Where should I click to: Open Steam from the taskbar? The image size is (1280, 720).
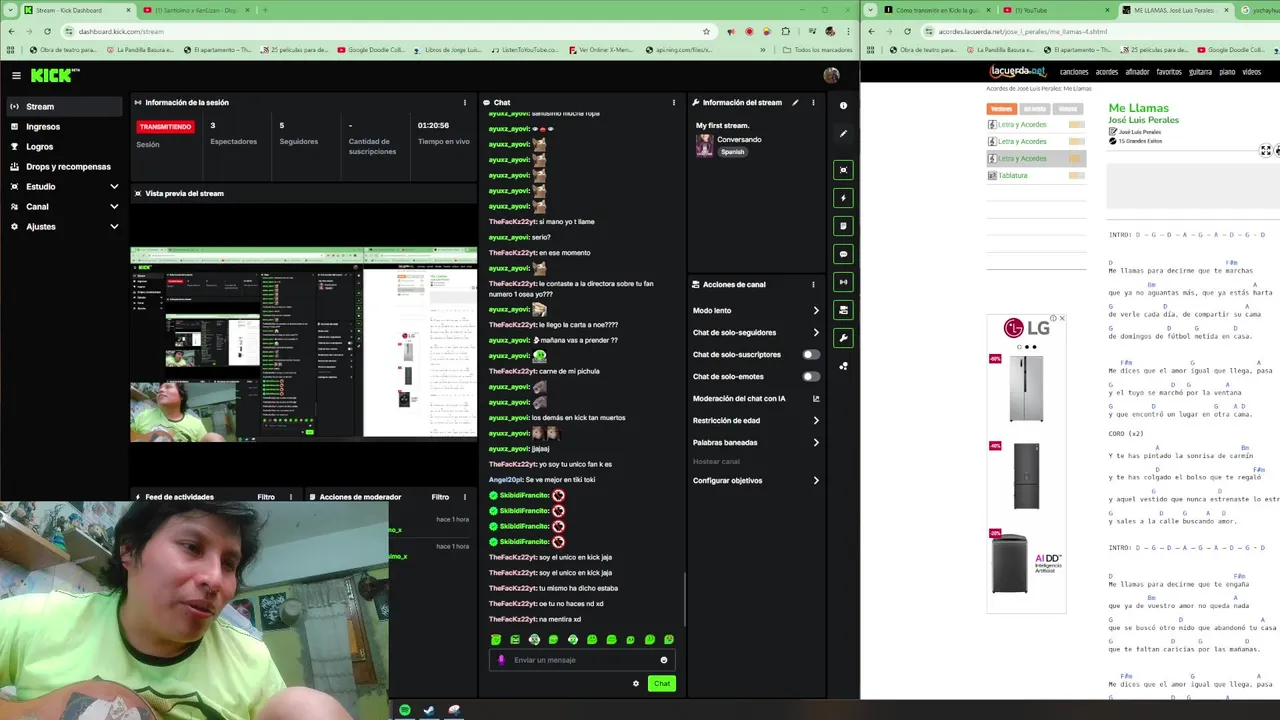[429, 710]
